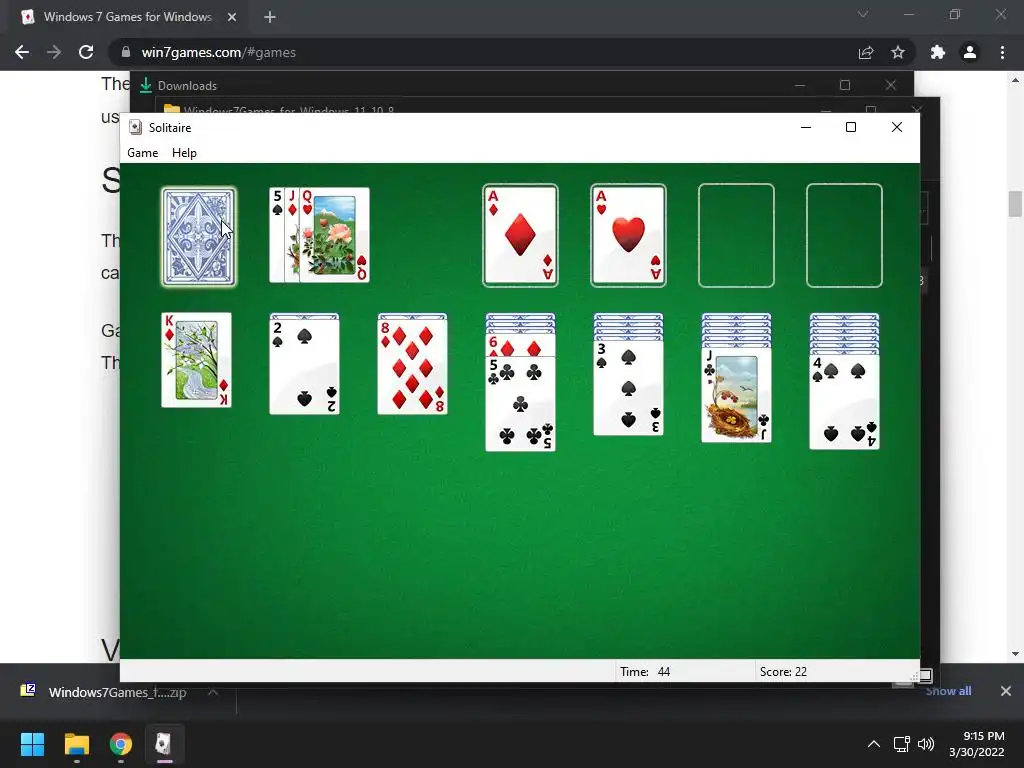Click the Score: 22 status text
Screen dimensions: 1024x768
pyautogui.click(x=783, y=671)
